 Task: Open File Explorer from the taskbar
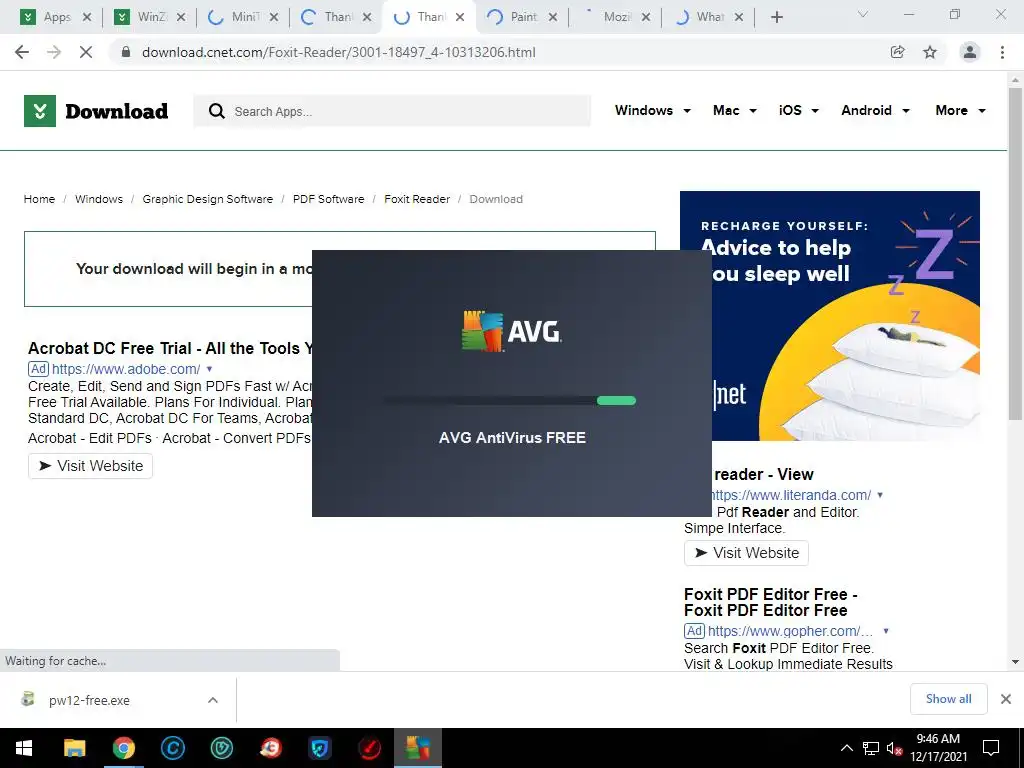click(74, 748)
